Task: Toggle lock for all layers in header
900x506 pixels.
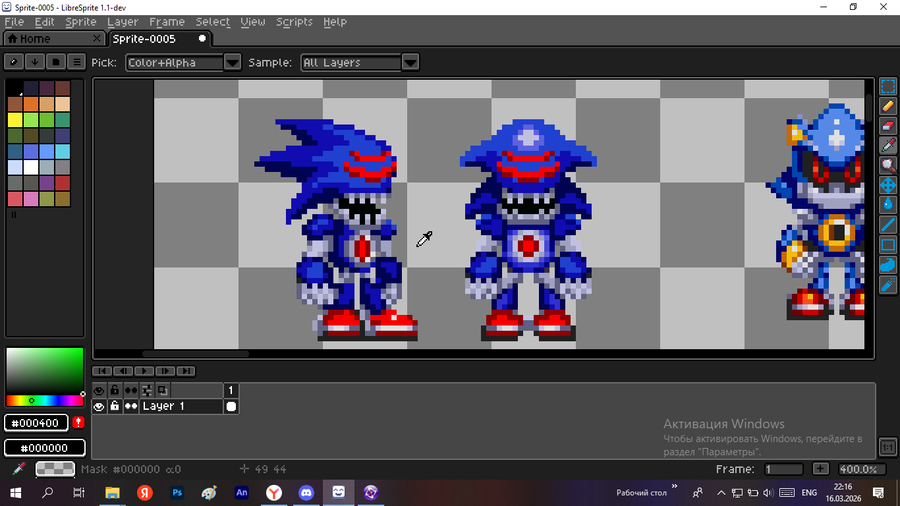Action: point(115,390)
